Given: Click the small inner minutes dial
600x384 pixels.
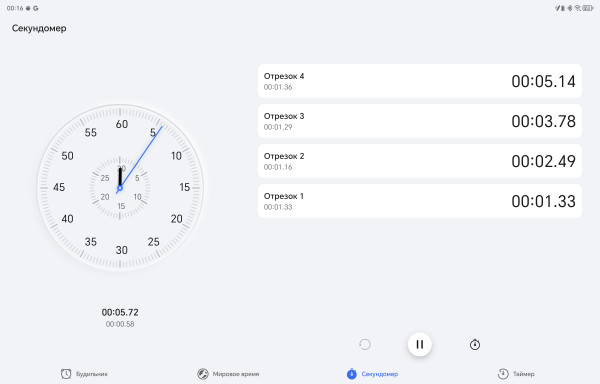Looking at the screenshot, I should [120, 187].
